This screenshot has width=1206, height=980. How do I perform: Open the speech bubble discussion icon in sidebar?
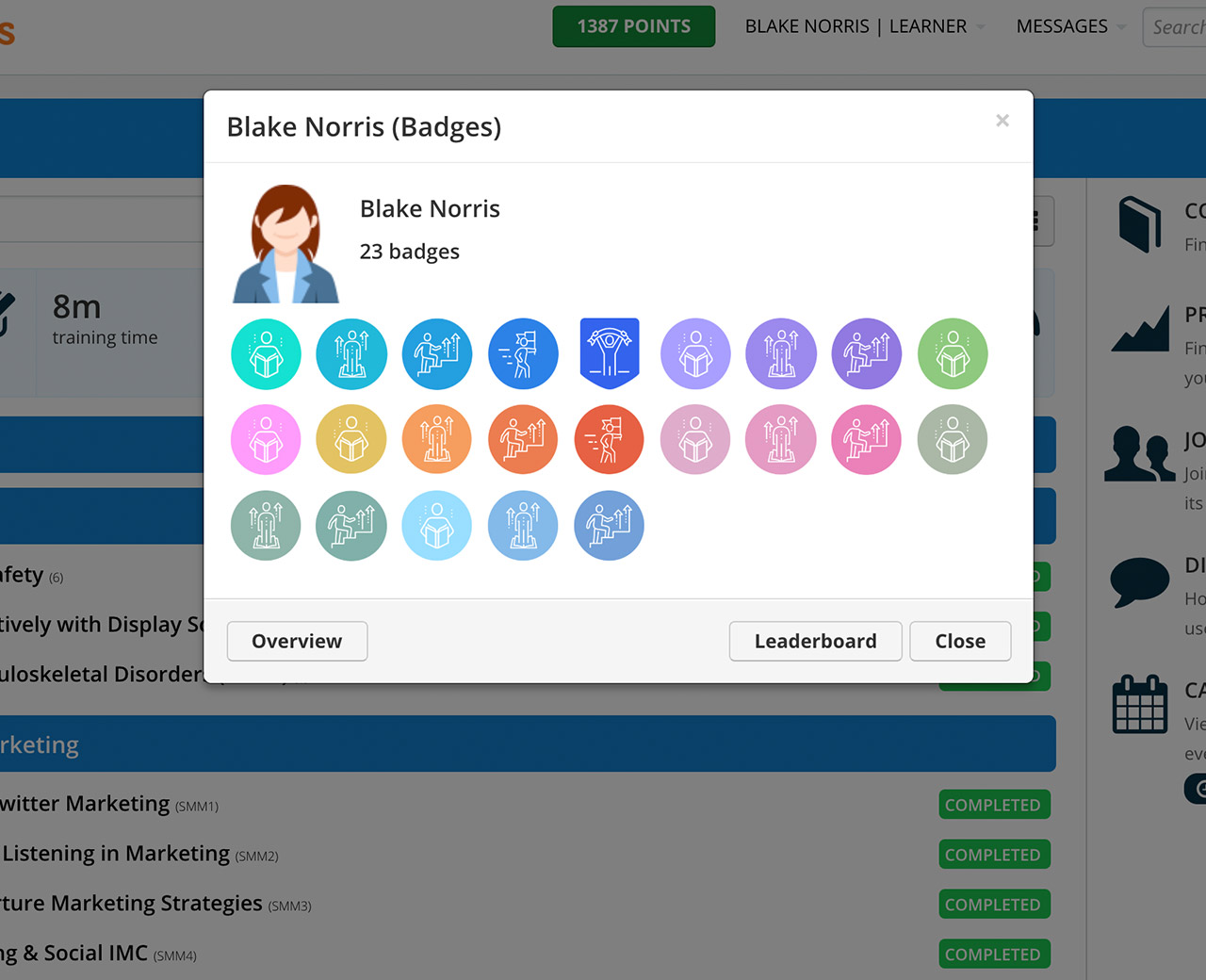point(1139,581)
